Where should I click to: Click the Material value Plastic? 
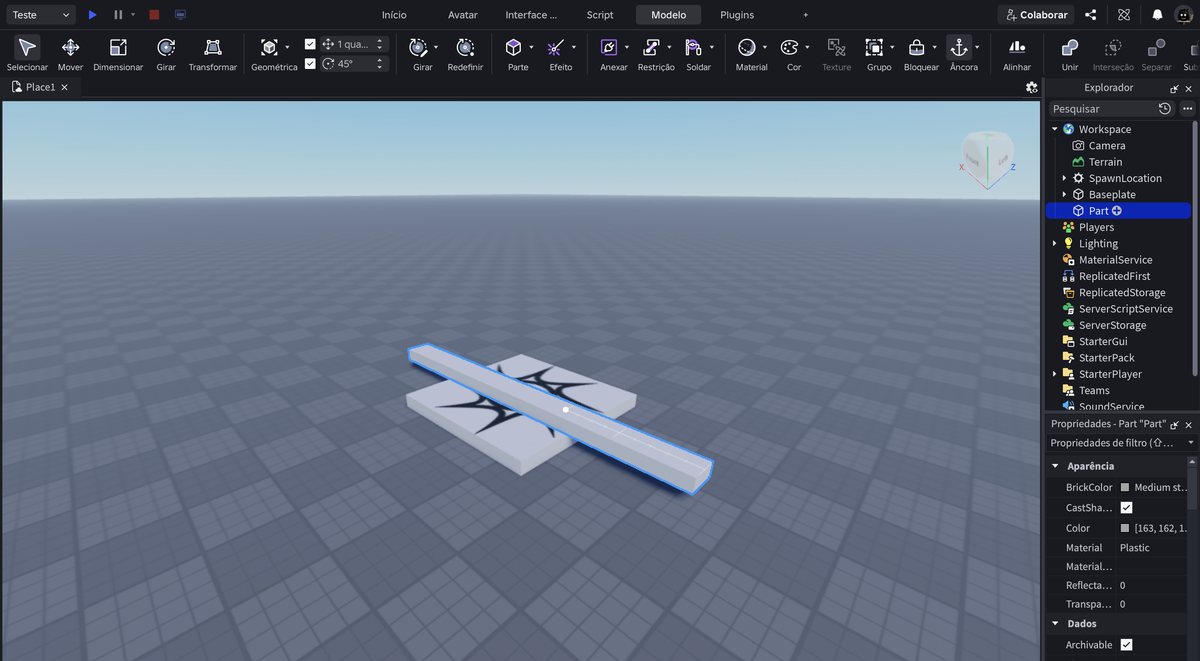[x=1134, y=548]
